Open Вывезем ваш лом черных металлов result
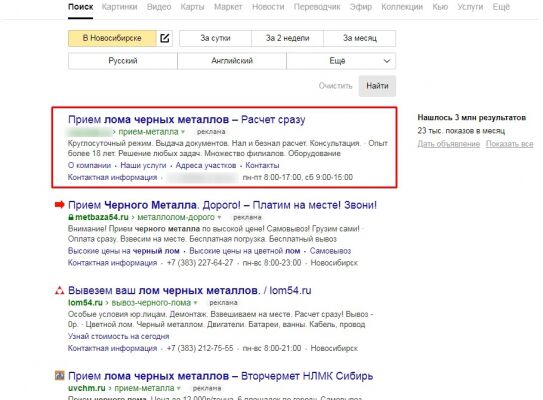The image size is (543, 400). [x=190, y=291]
